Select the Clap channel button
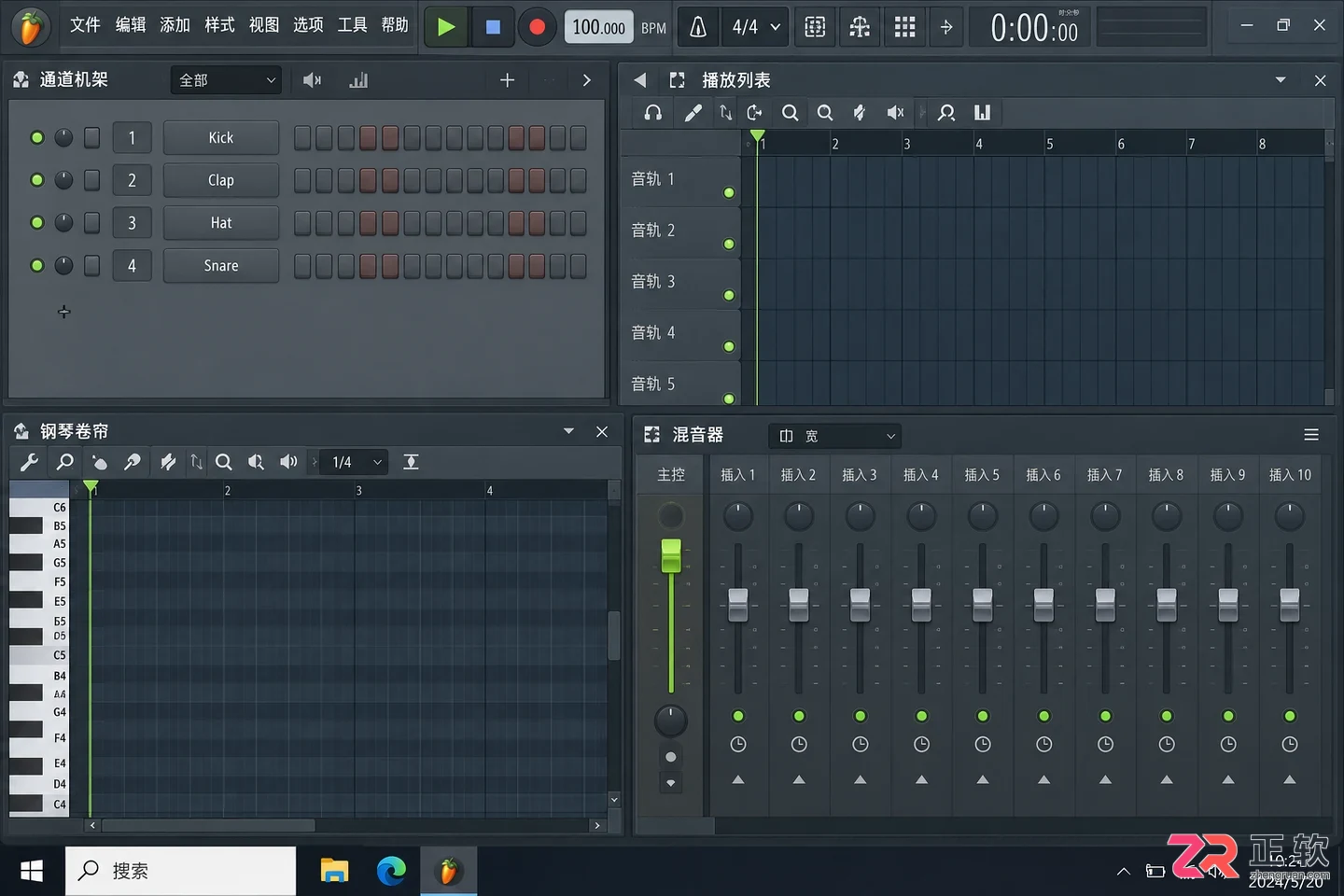Viewport: 1344px width, 896px height. [221, 180]
